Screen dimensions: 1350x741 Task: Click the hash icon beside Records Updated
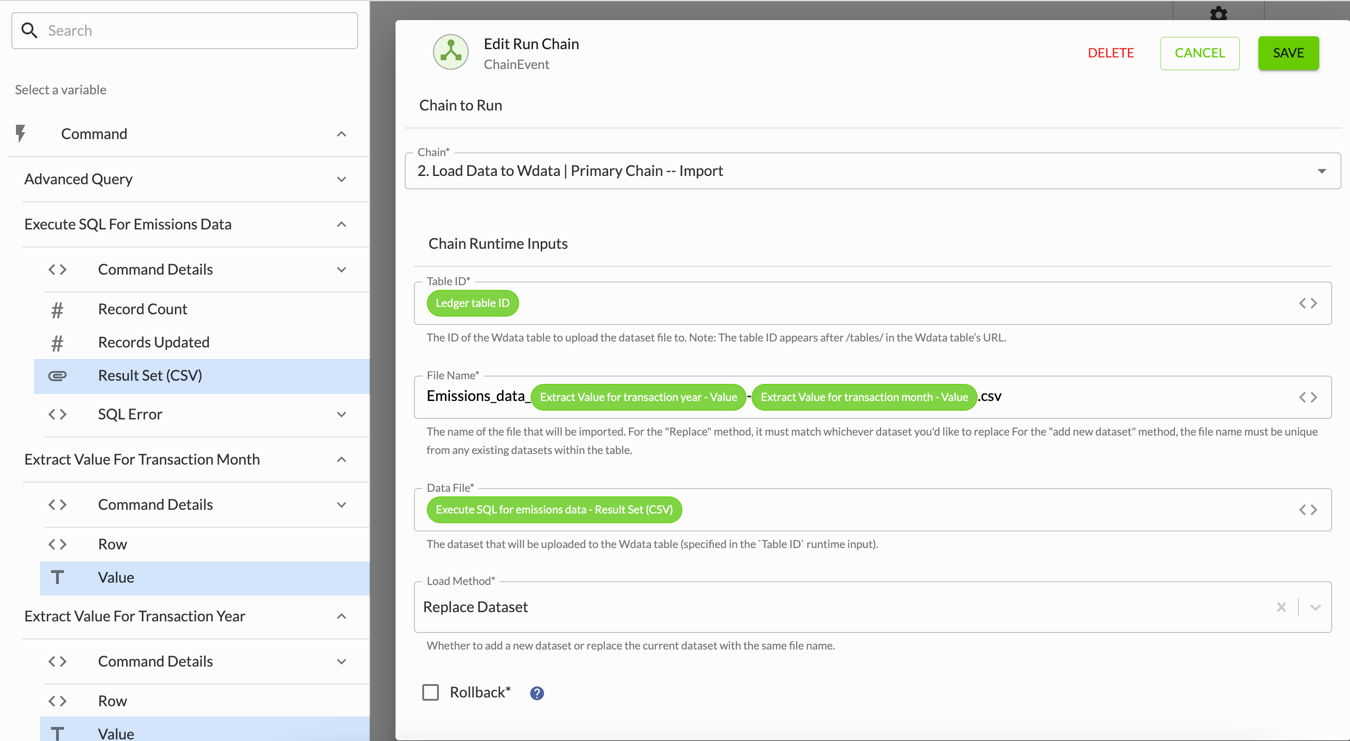pyautogui.click(x=57, y=343)
